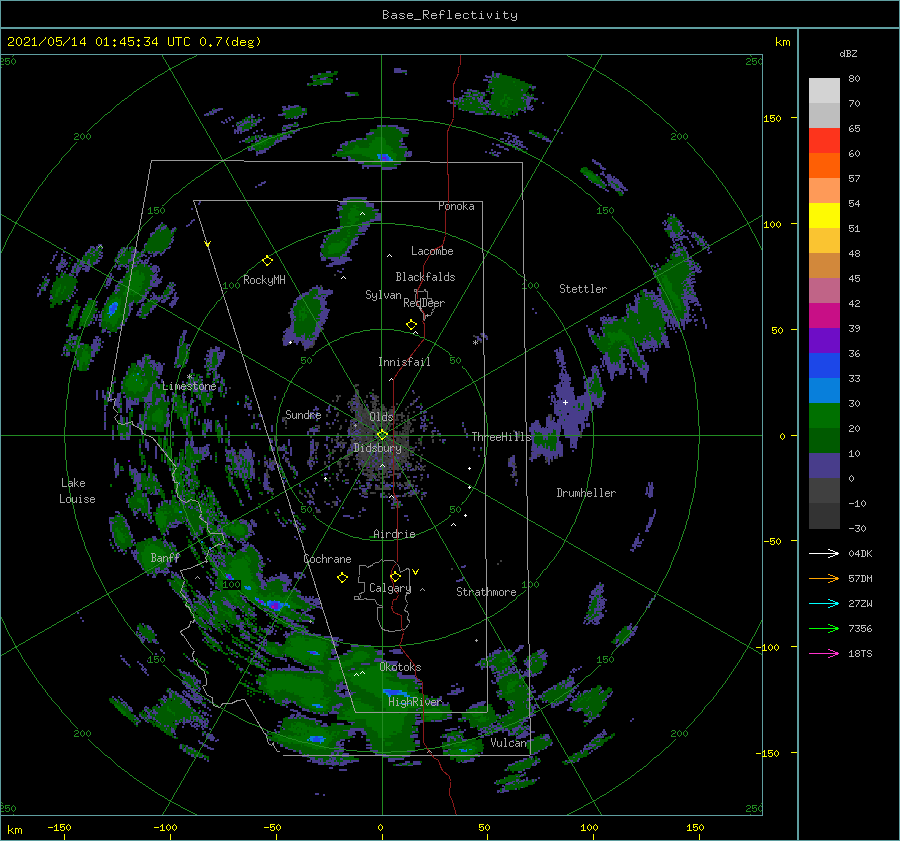
Task: Click the green 7356 arrow in legend
Action: click(824, 629)
